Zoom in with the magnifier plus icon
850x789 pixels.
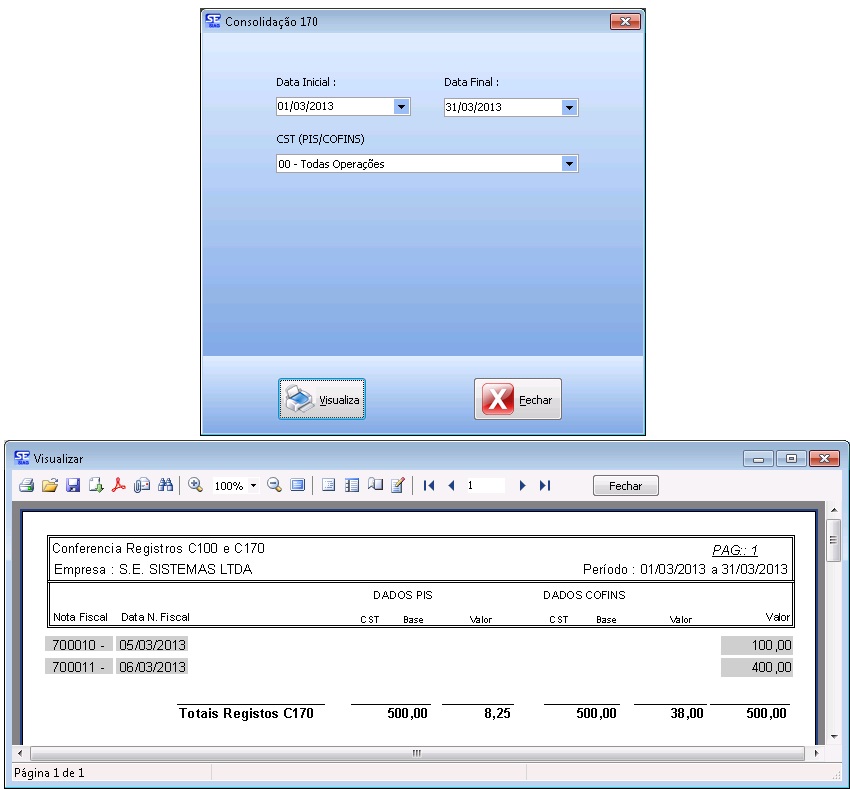click(195, 485)
